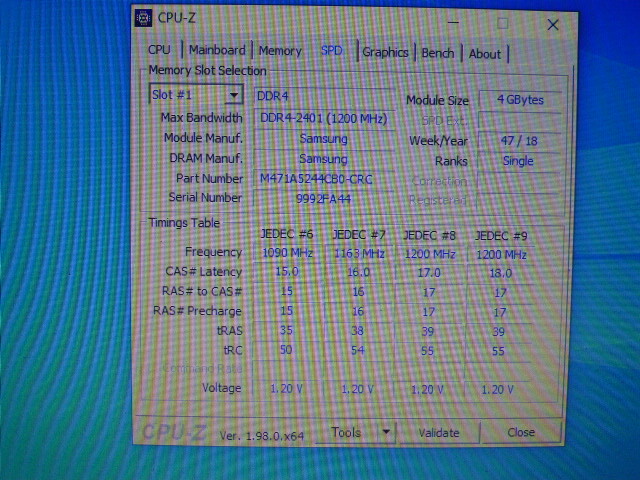The height and width of the screenshot is (480, 640).
Task: Click CAS# Latency value 17.0
Action: 429,273
